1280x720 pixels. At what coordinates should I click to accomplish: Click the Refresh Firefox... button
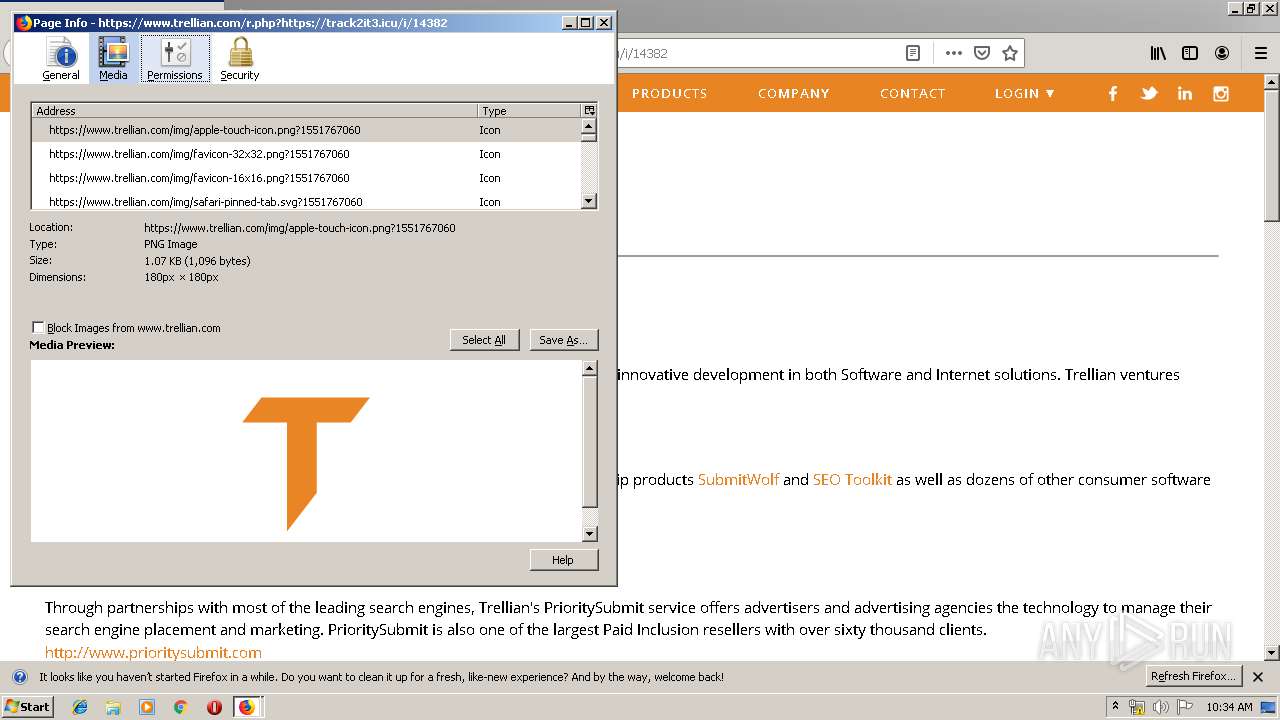click(1193, 676)
